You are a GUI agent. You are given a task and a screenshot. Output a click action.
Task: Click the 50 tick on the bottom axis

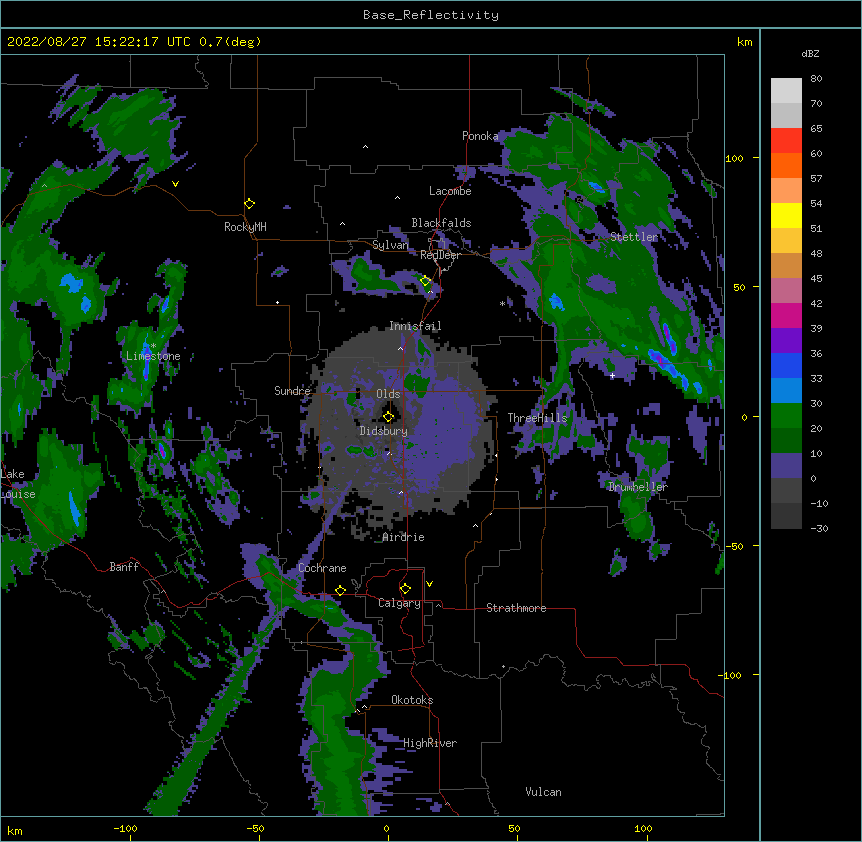click(514, 828)
